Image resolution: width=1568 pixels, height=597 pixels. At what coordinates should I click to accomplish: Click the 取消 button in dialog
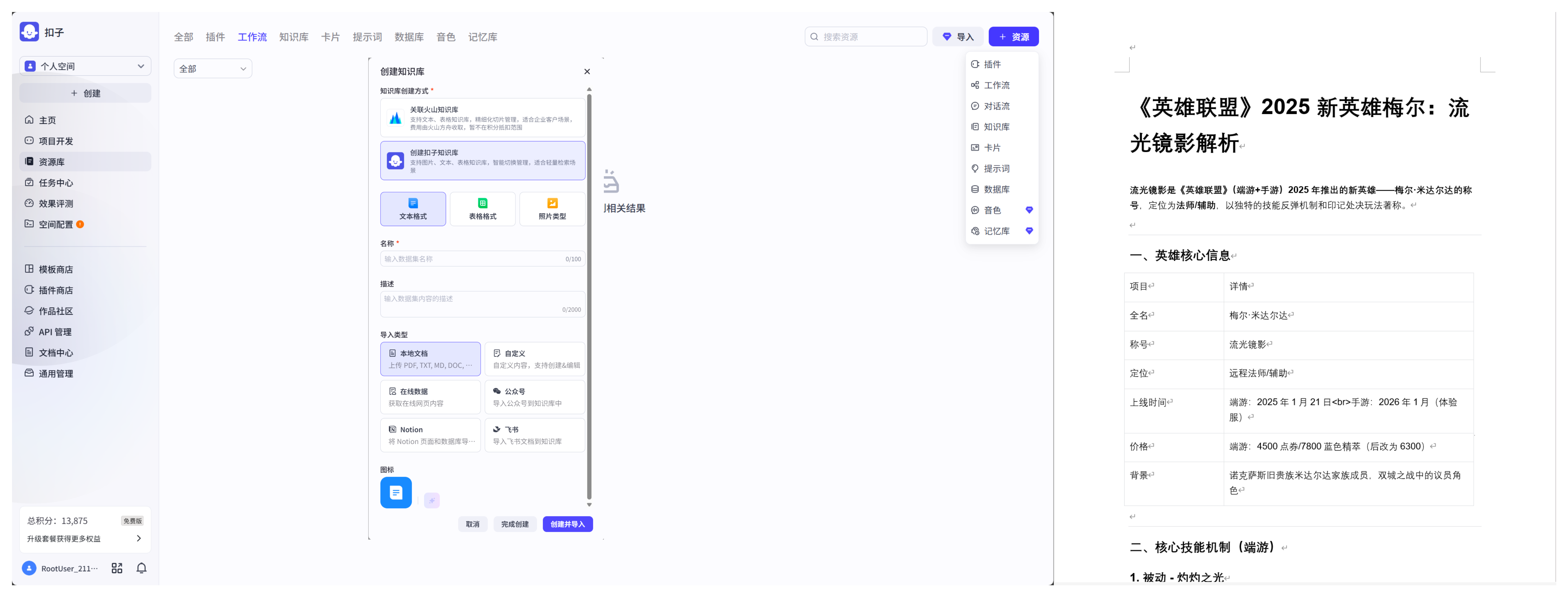tap(472, 524)
